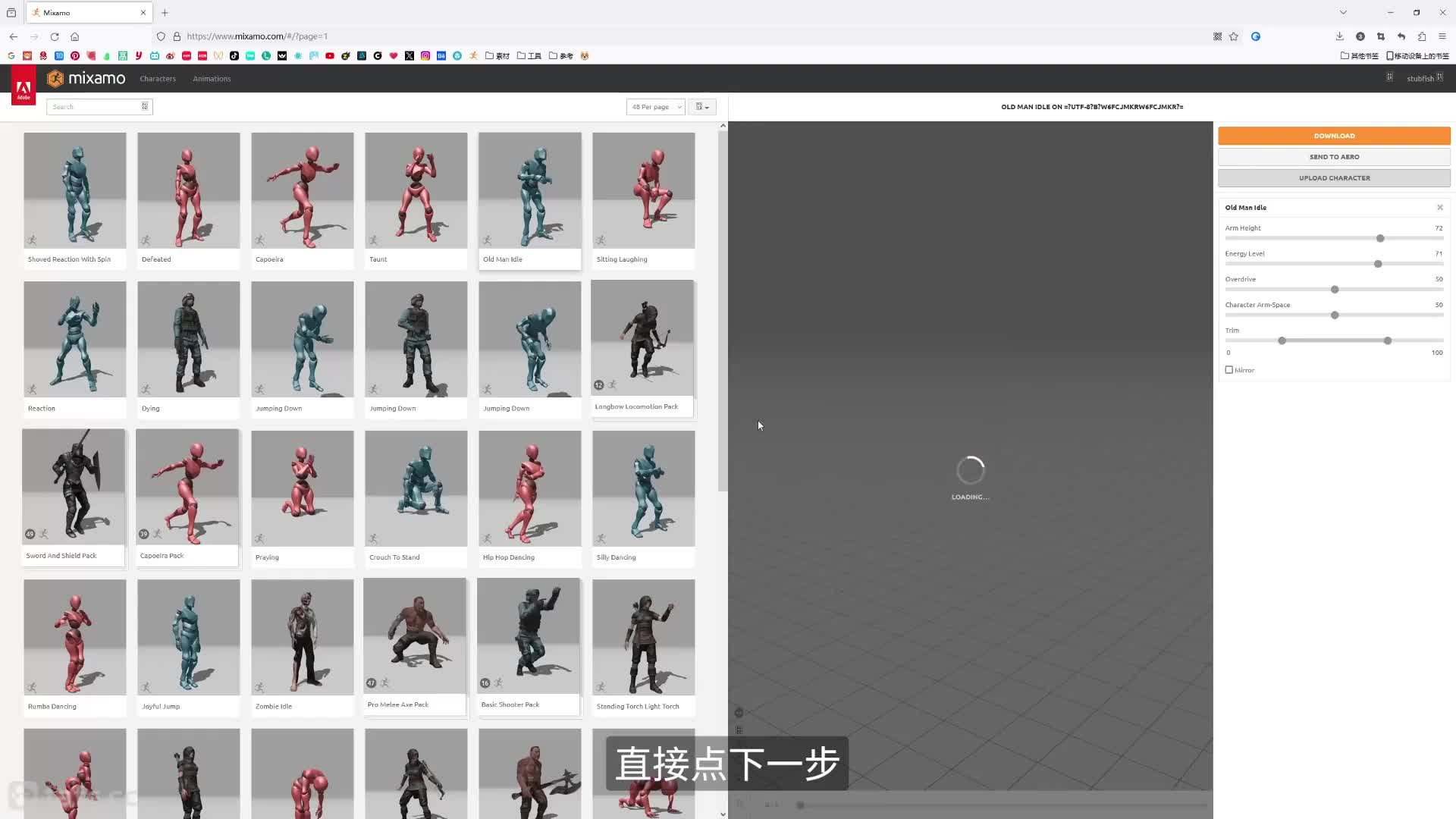Screen dimensions: 1456x819
Task: Close the Old Man Idle settings panel
Action: (1439, 207)
